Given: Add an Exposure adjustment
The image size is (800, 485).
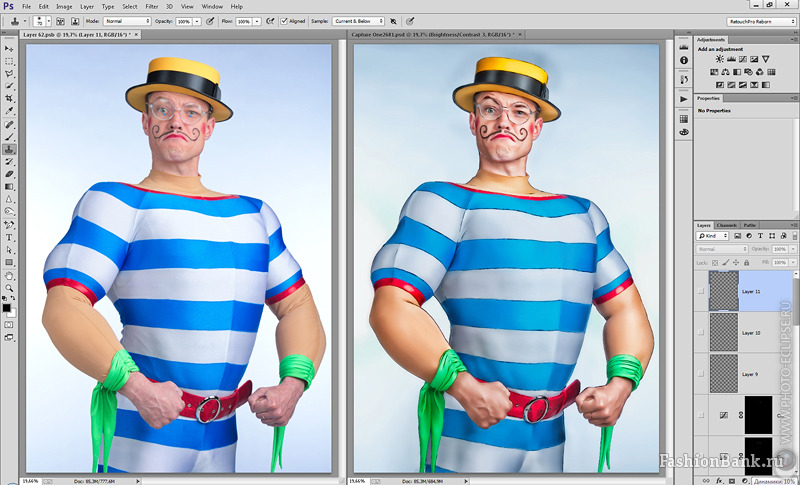Looking at the screenshot, I should tap(754, 59).
